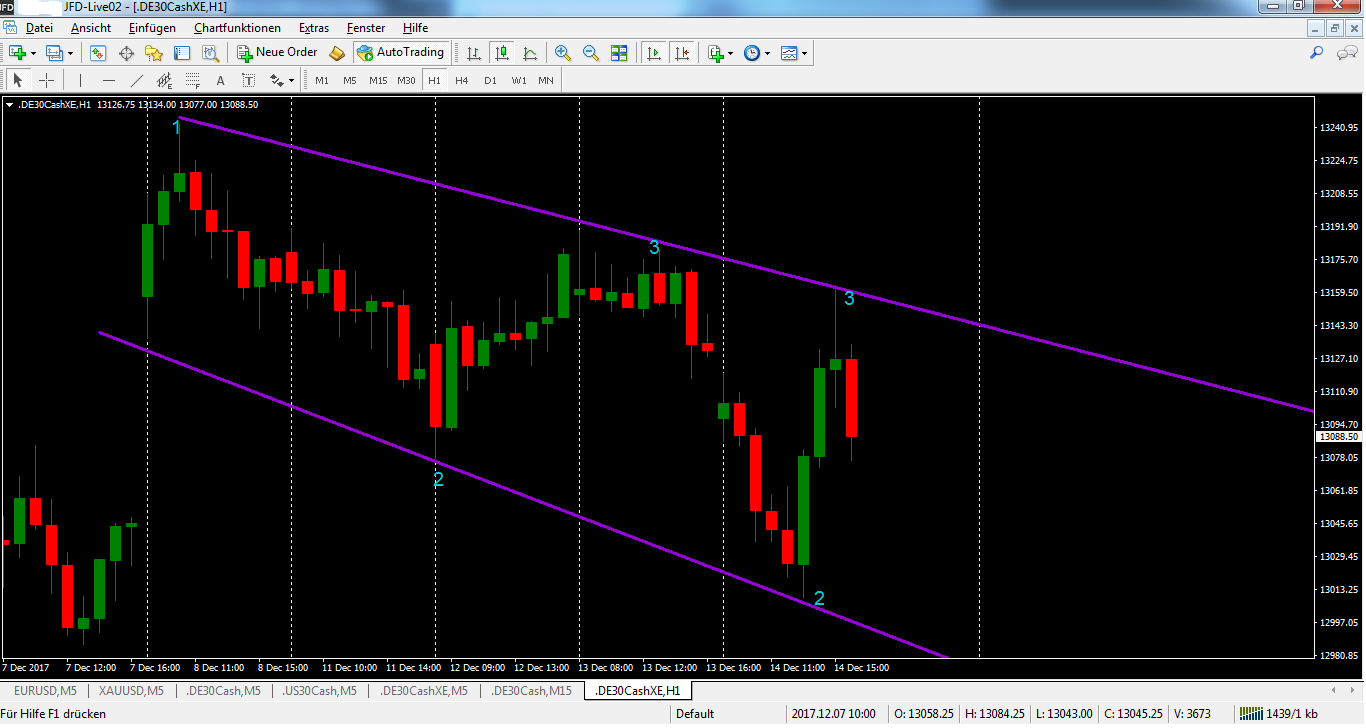Select the trendline drawing tool
The image size is (1366, 728).
click(x=137, y=80)
